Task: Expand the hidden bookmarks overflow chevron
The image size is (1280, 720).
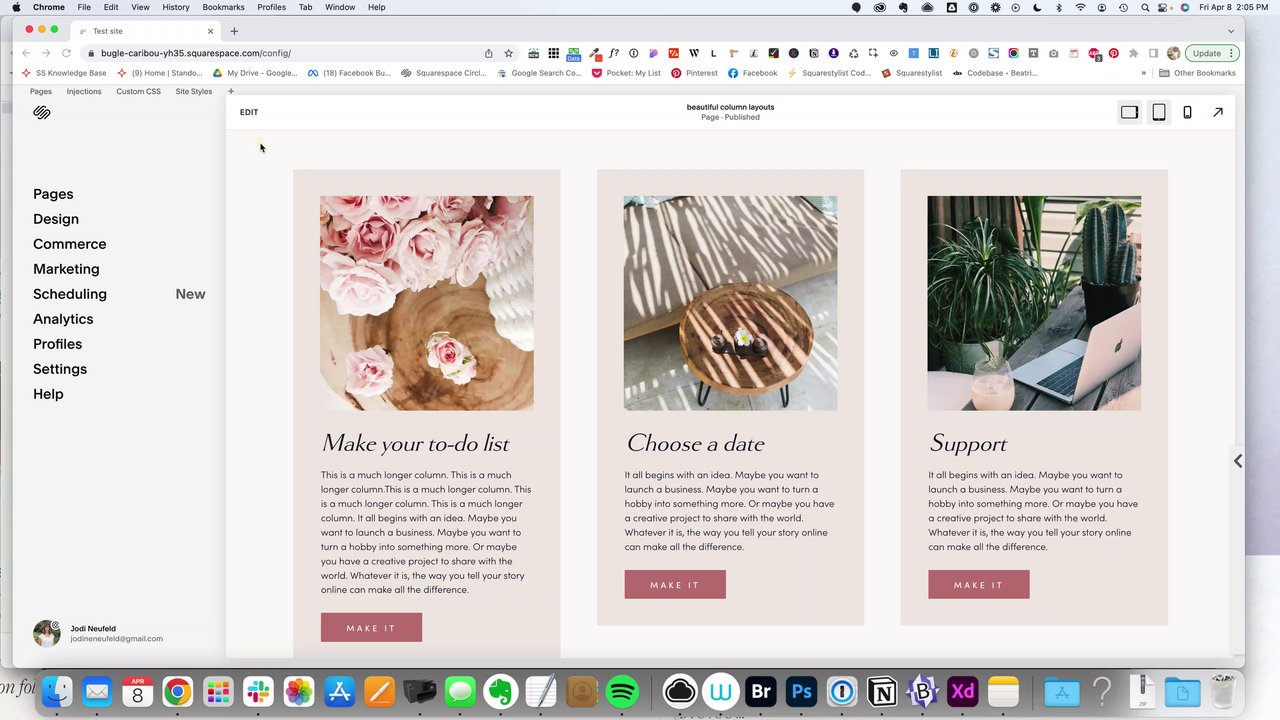Action: (x=1143, y=73)
